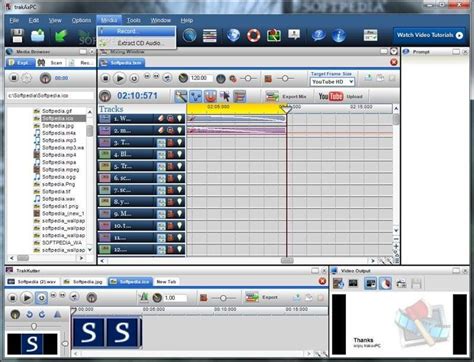Click Watch Video Tutorials button

[429, 35]
